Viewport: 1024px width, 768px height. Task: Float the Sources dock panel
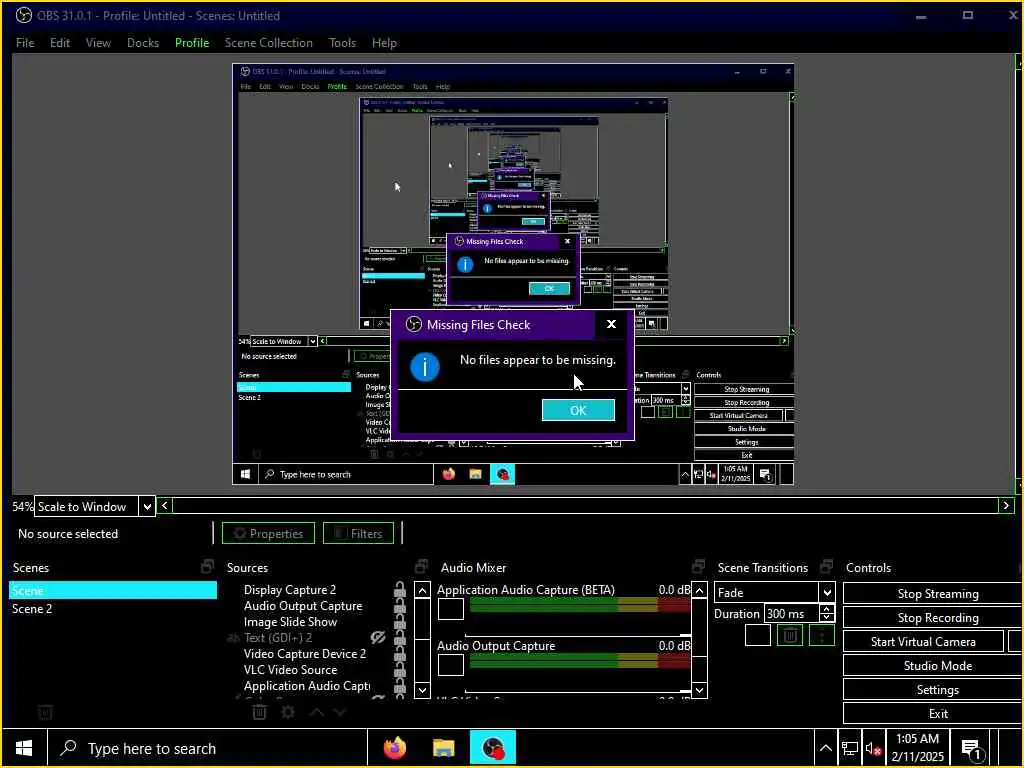click(421, 567)
